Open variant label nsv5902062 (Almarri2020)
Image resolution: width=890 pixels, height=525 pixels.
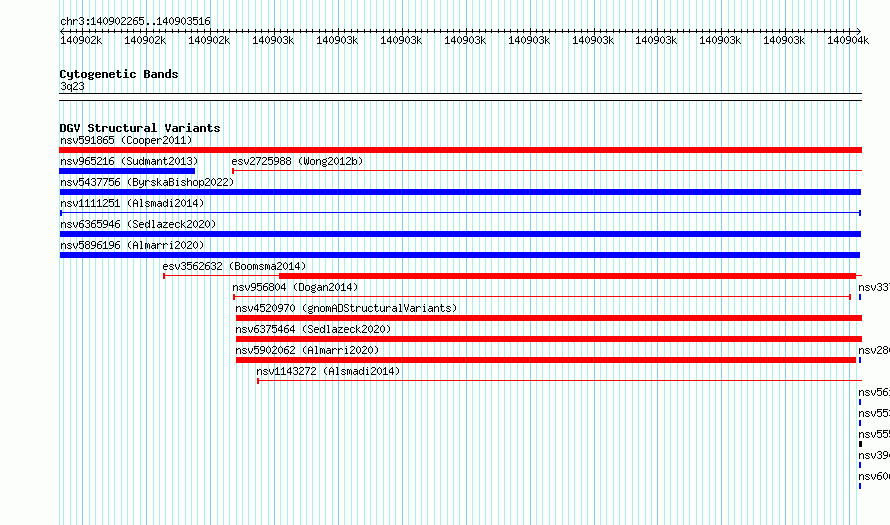click(307, 350)
